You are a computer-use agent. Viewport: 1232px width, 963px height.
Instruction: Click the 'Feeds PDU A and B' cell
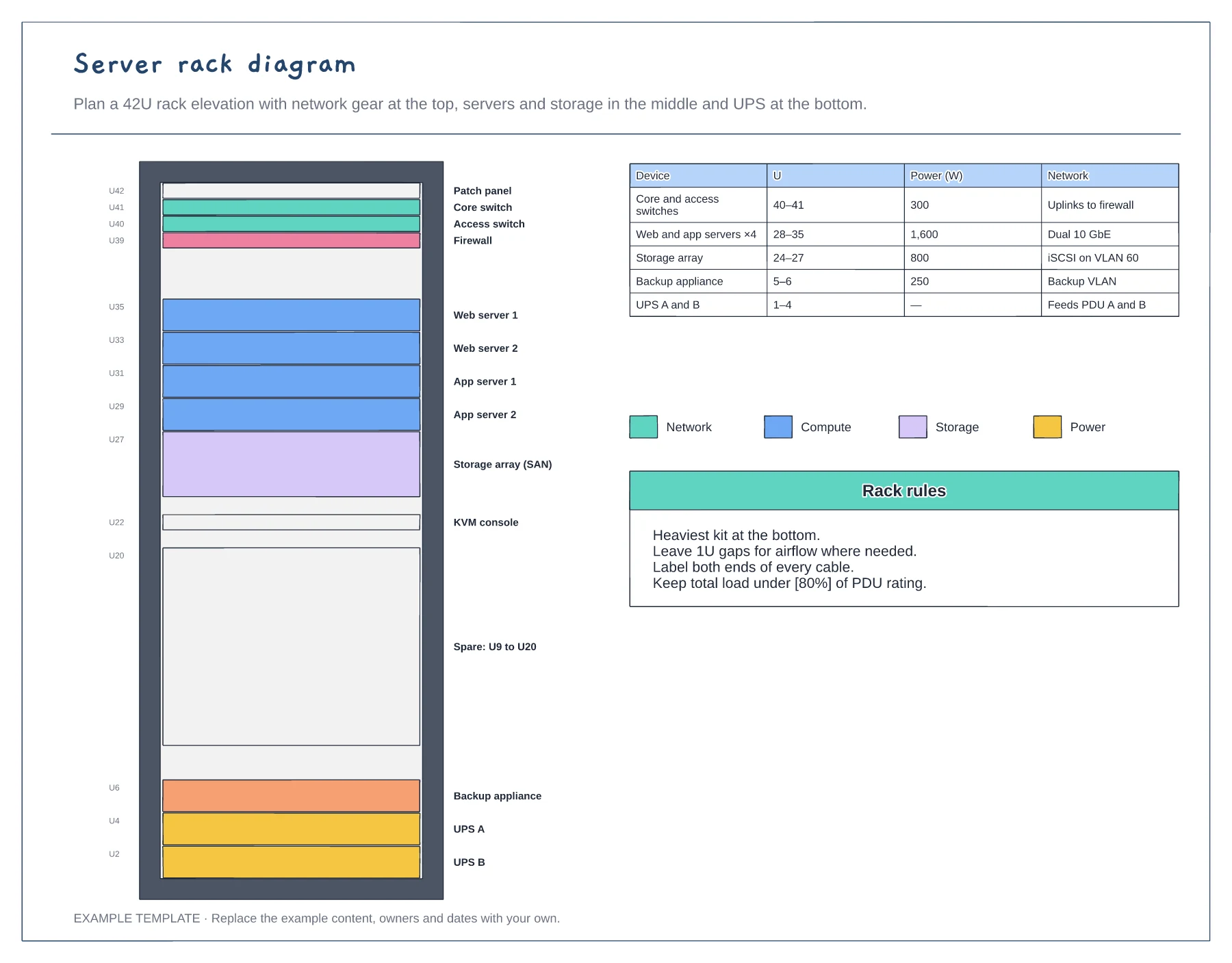coord(1110,305)
